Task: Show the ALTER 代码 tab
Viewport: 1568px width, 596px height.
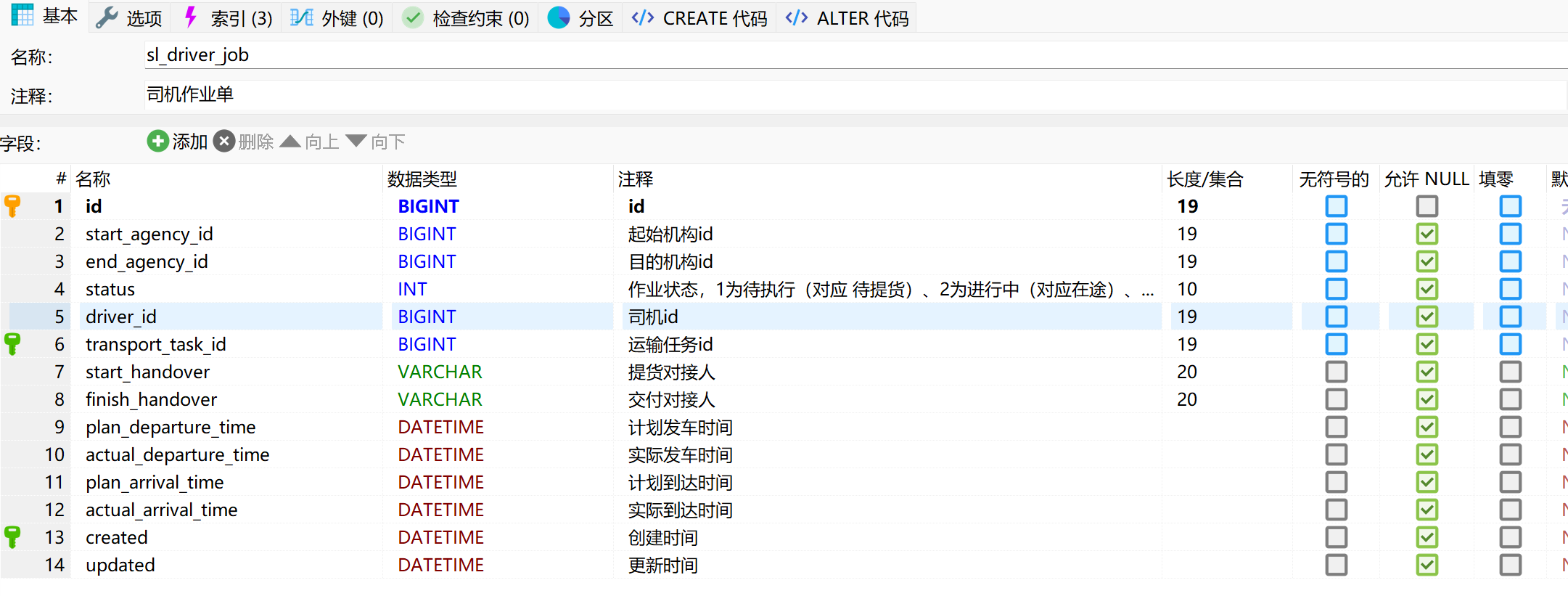Action: pos(847,17)
